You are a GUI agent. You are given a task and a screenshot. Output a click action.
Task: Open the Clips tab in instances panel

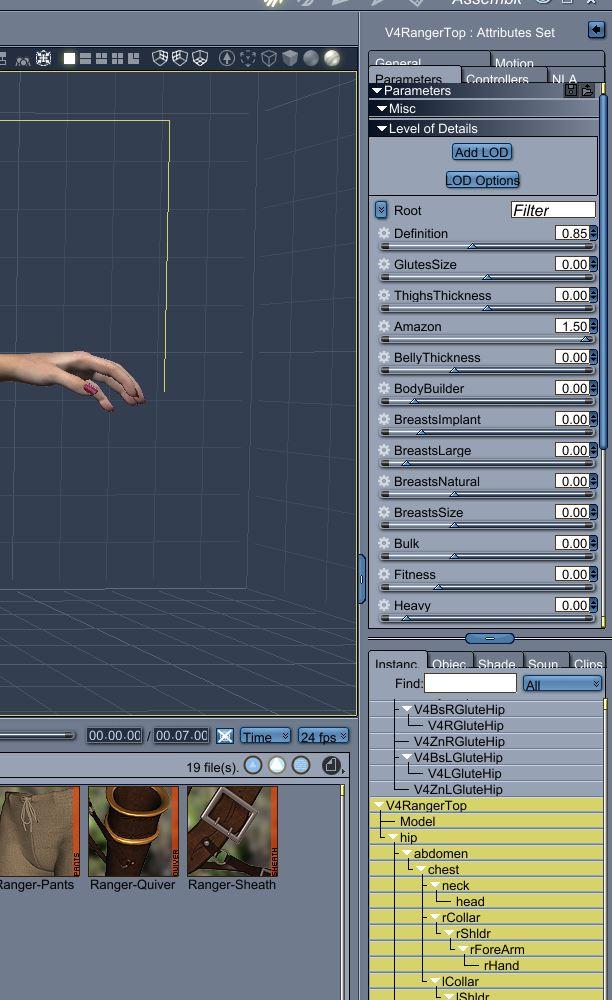pos(587,661)
